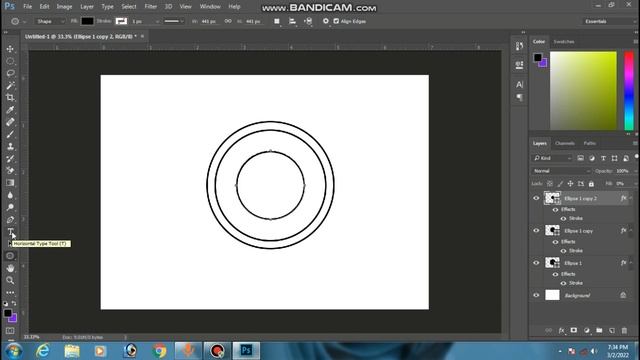Hide Effects of Ellipse 1 copy layer

click(x=555, y=242)
